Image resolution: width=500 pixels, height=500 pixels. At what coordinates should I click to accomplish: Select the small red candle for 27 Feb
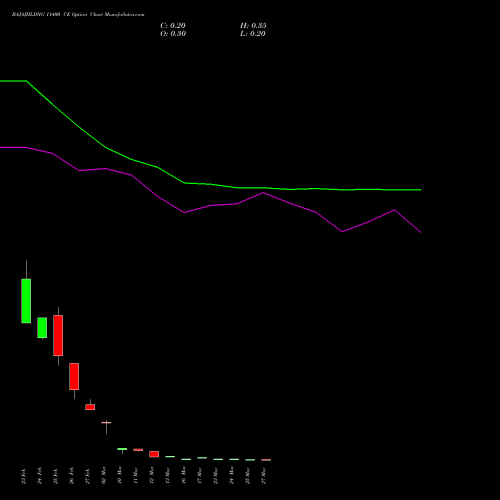pyautogui.click(x=90, y=407)
